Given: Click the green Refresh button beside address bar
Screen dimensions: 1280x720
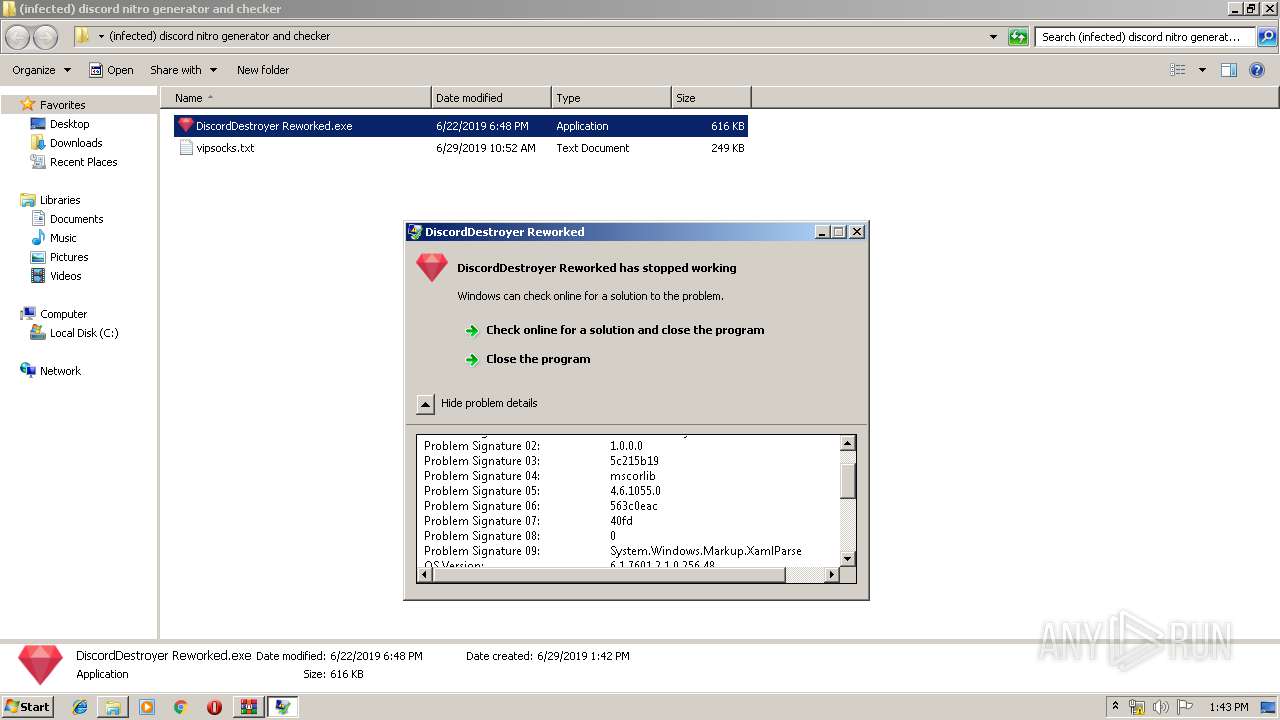Looking at the screenshot, I should pyautogui.click(x=1018, y=37).
